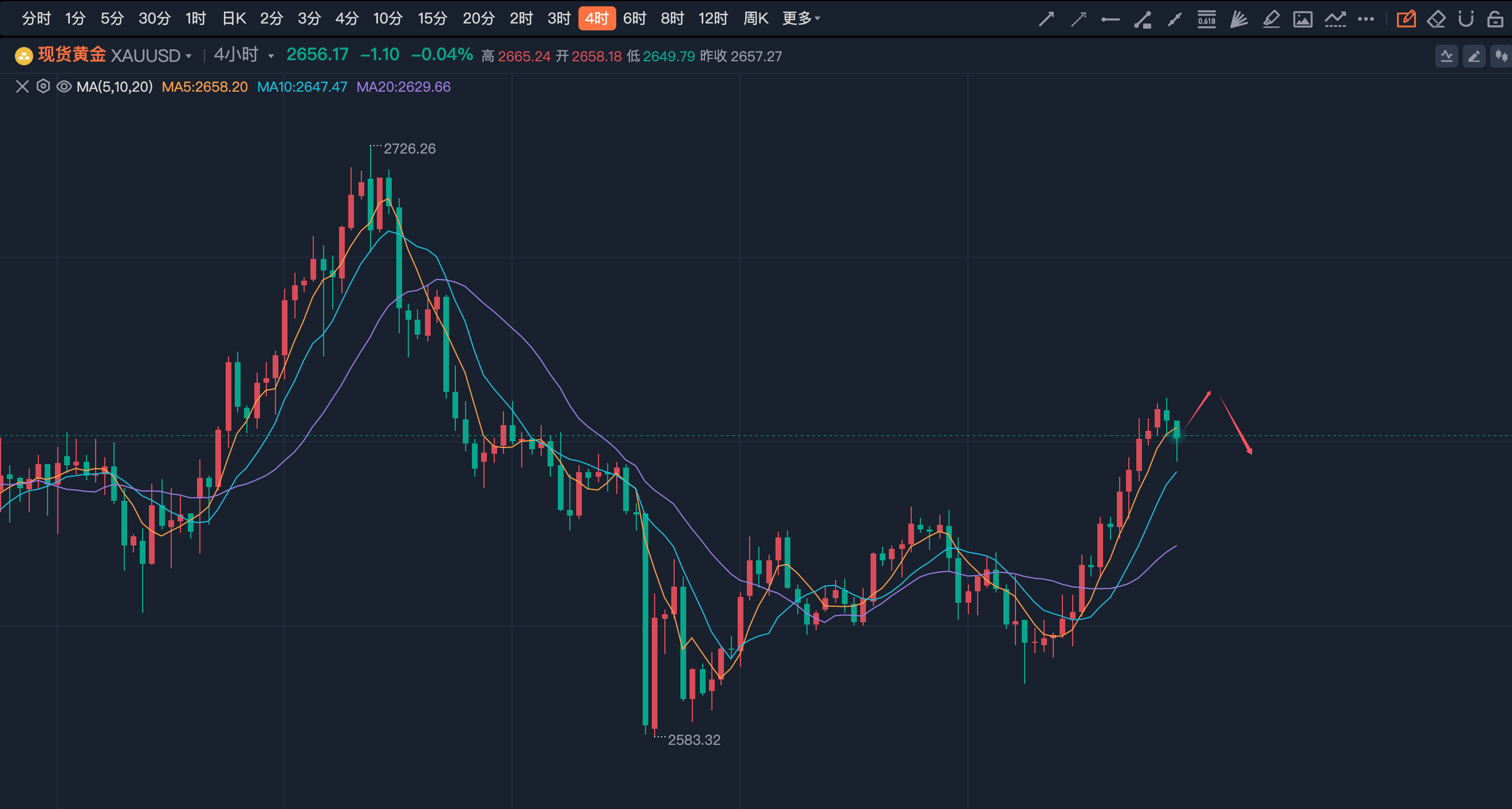This screenshot has width=1512, height=809.
Task: Click the 高 2665.24 high value
Action: pyautogui.click(x=516, y=56)
